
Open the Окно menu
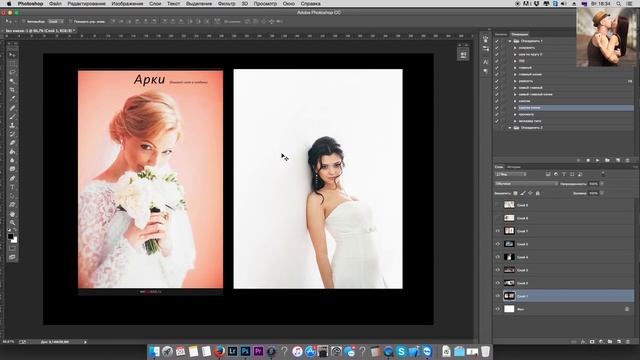(x=289, y=3)
